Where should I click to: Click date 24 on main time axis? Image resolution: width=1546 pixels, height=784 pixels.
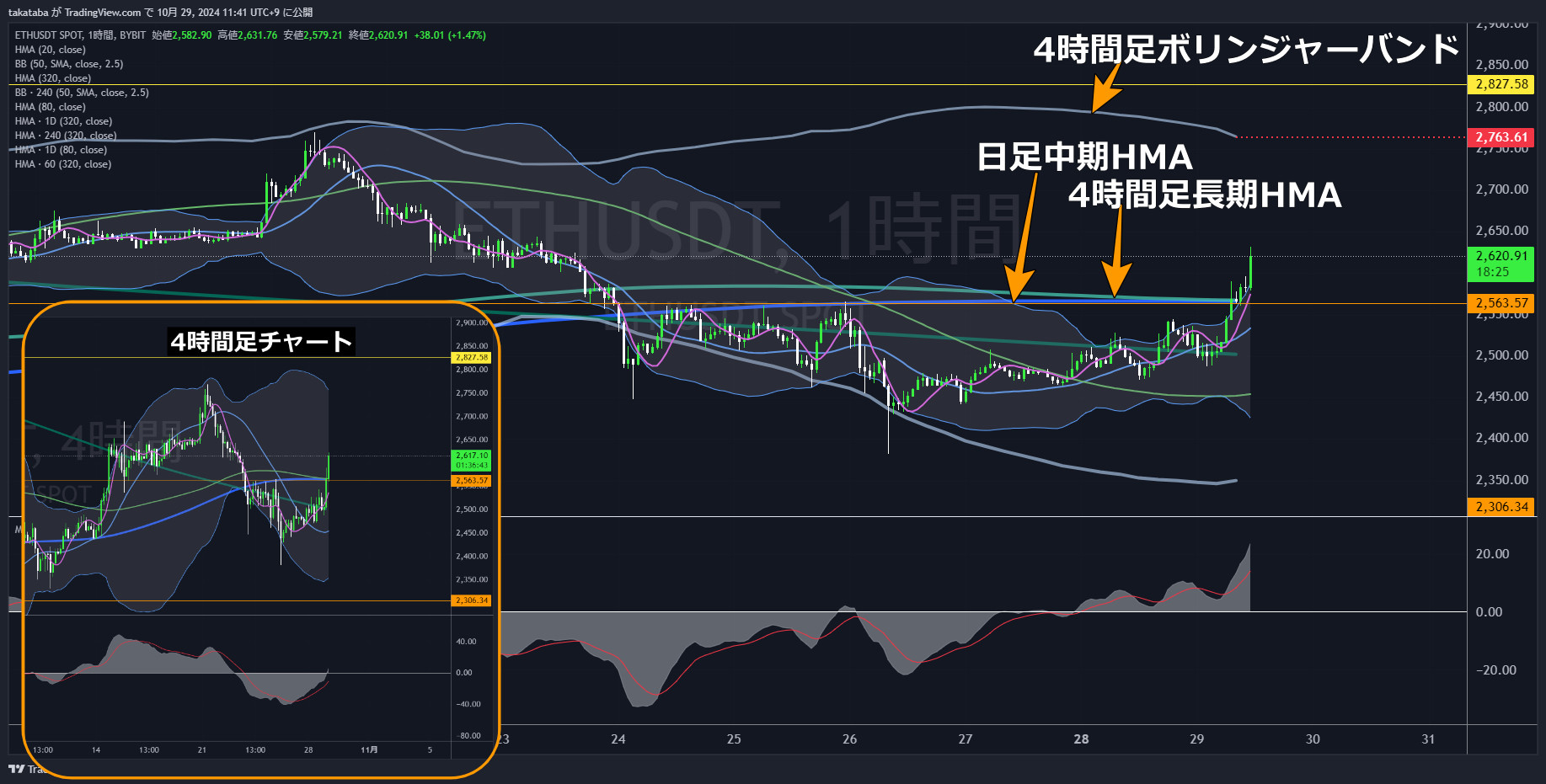click(618, 739)
